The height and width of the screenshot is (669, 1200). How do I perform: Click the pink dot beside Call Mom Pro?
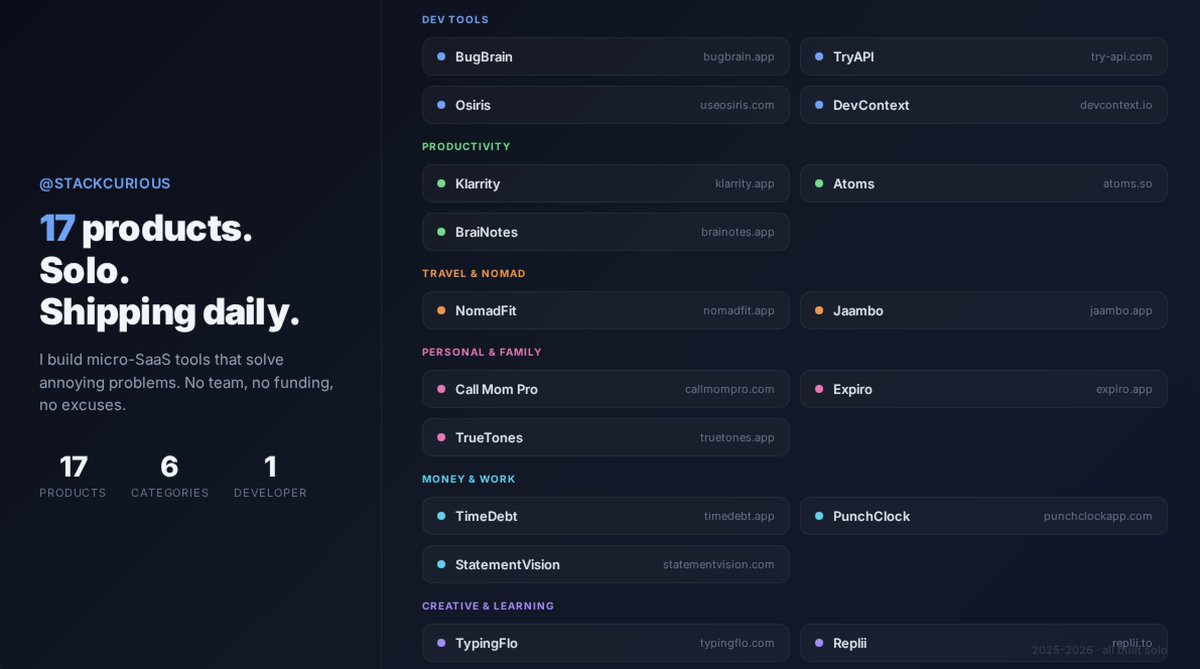tap(441, 389)
